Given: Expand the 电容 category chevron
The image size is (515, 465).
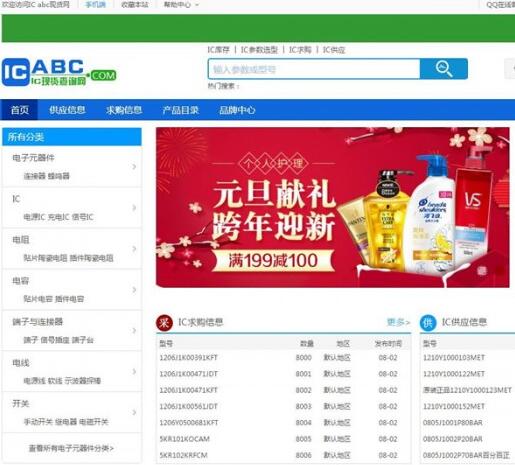Looking at the screenshot, I should [134, 290].
